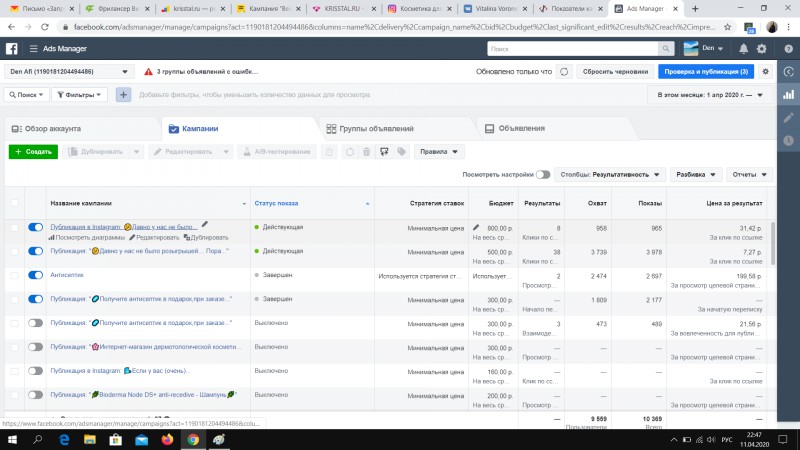Open the help question mark icon
This screenshot has width=800, height=450.
click(x=788, y=48)
